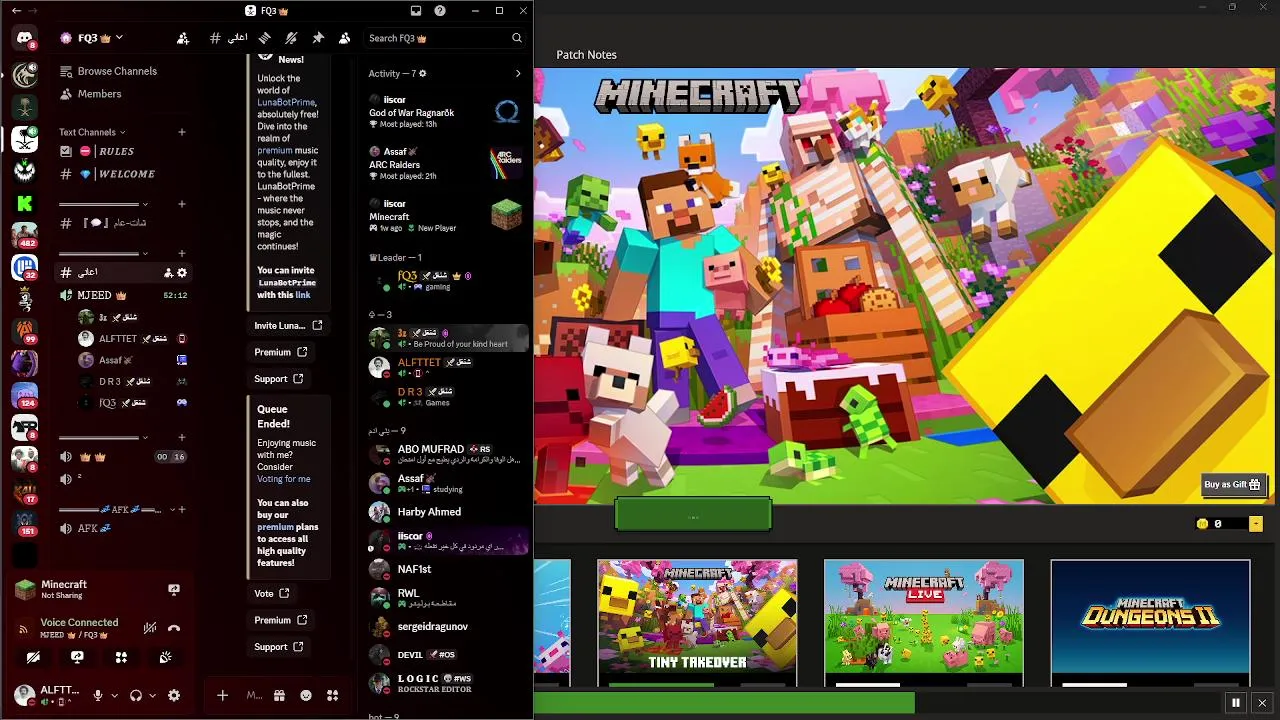Collapse AFK category chevron
The height and width of the screenshot is (720, 1280).
point(170,509)
